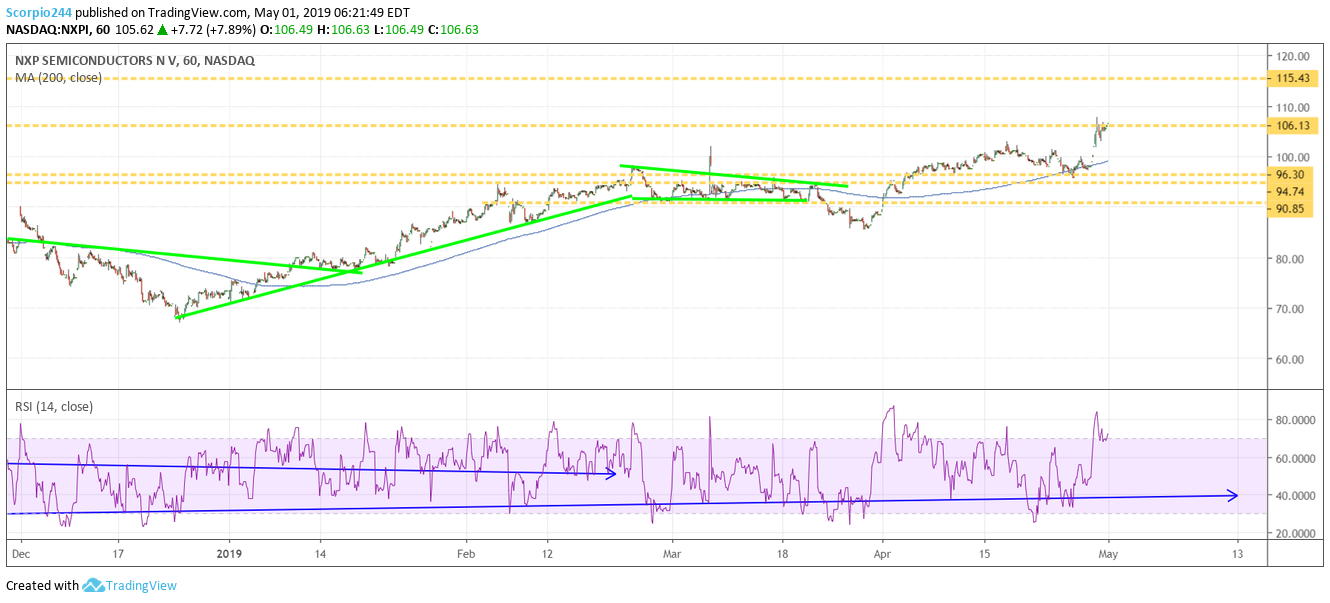The height and width of the screenshot is (603, 1330).
Task: Click the 'H:106.63' high value
Action: click(x=344, y=28)
